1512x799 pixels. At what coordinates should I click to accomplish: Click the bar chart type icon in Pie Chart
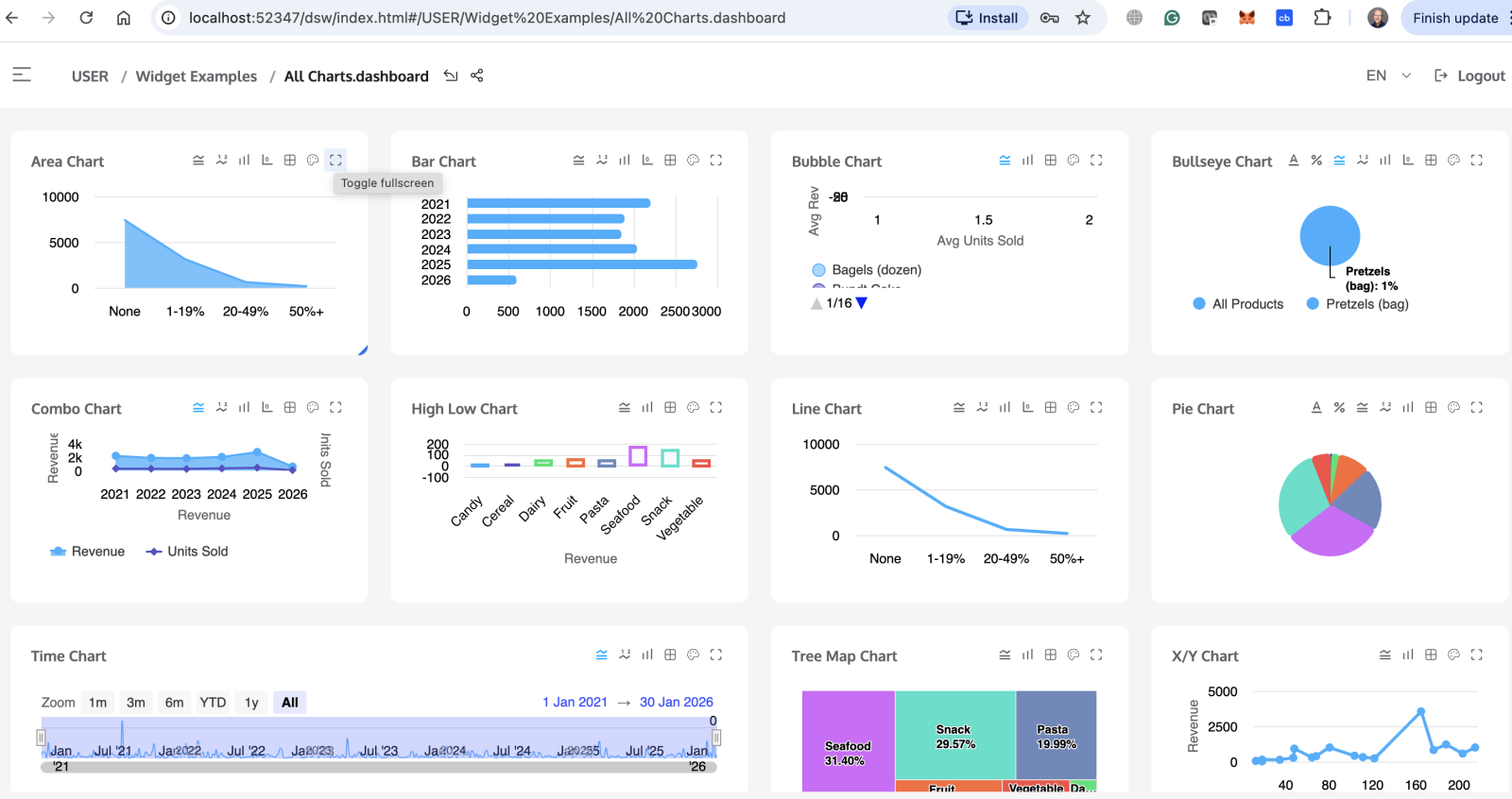1408,408
